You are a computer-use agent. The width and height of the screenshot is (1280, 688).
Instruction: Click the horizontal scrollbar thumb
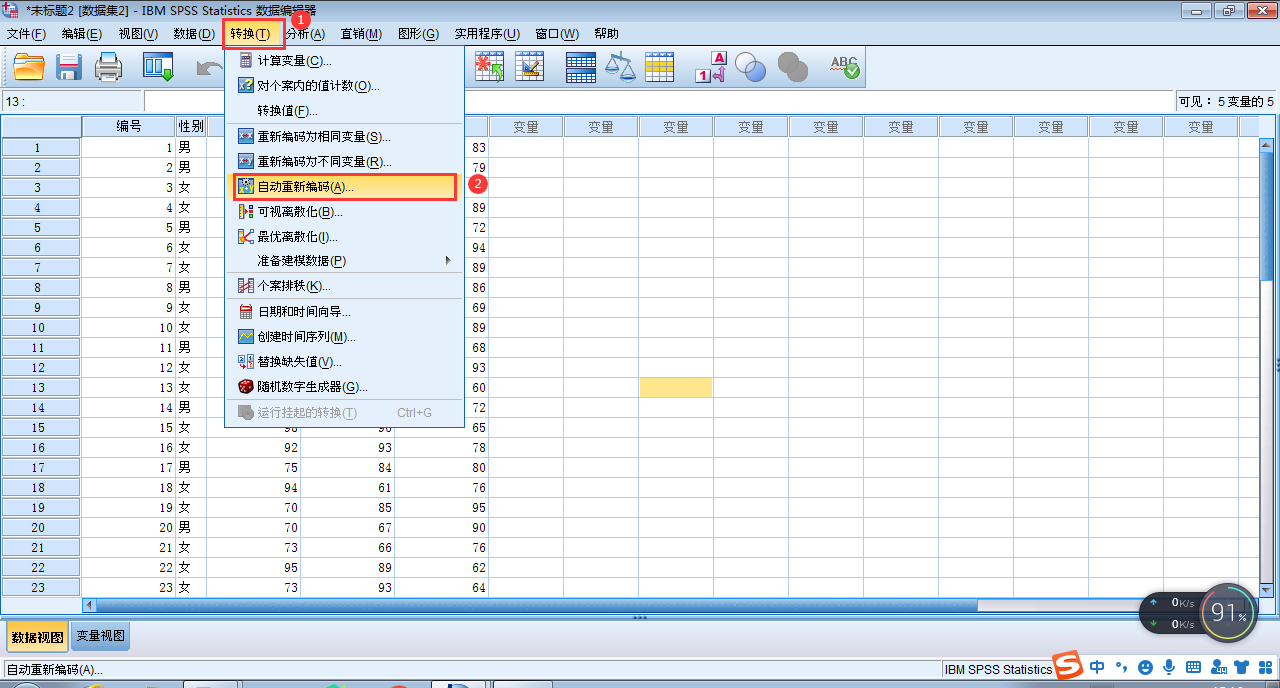point(536,605)
